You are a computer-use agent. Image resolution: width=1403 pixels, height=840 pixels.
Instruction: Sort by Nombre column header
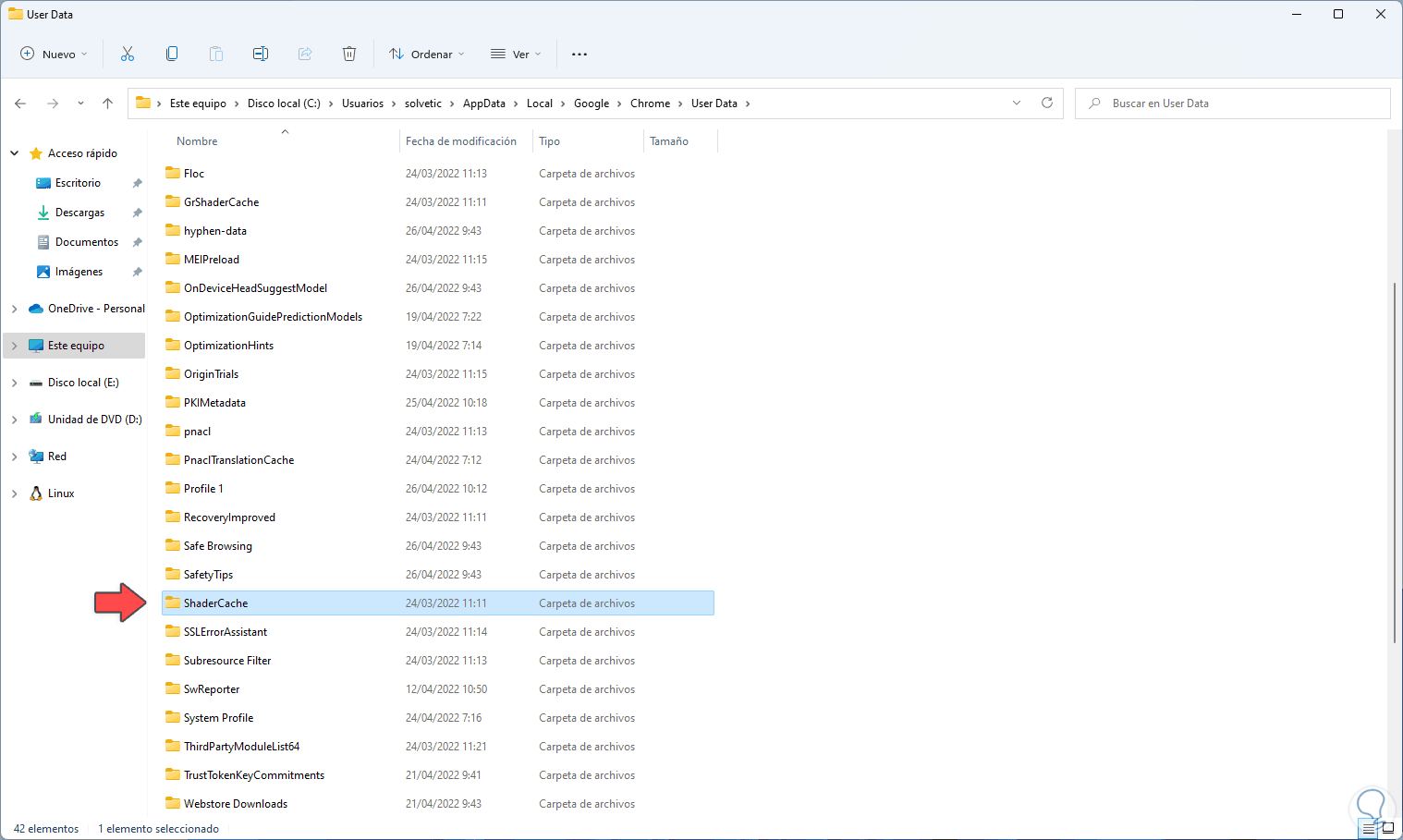[197, 141]
